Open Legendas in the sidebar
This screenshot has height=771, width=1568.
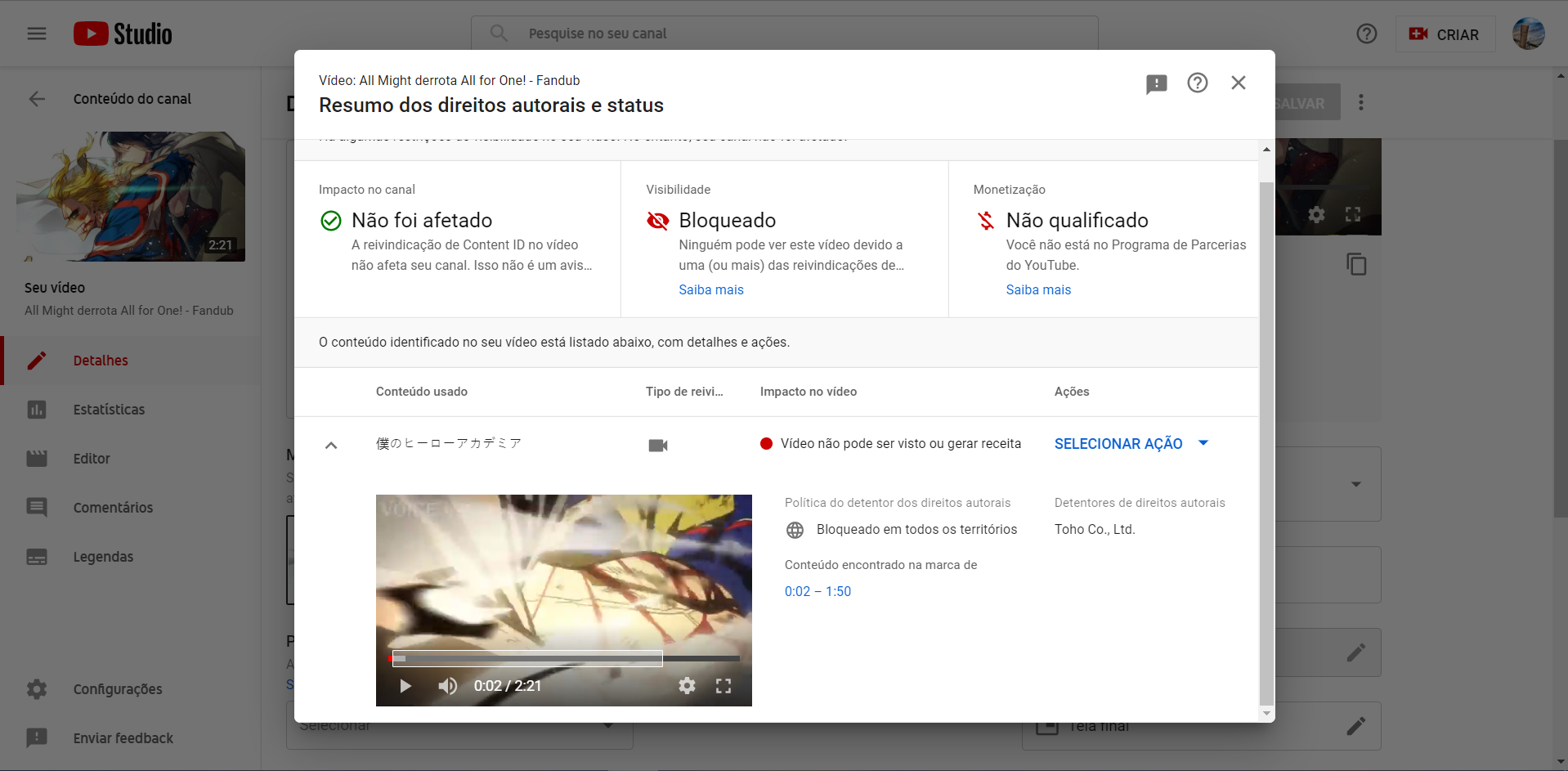point(131,557)
